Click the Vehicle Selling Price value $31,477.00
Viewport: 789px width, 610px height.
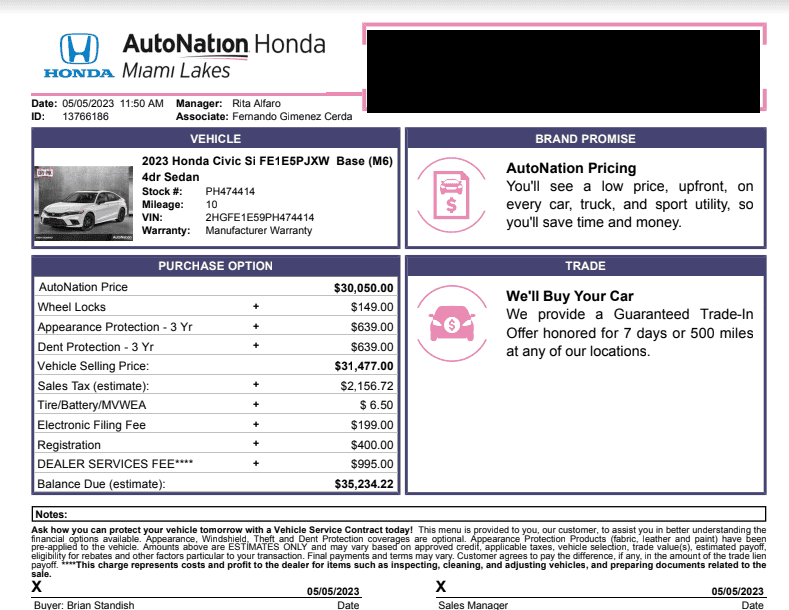coord(364,366)
